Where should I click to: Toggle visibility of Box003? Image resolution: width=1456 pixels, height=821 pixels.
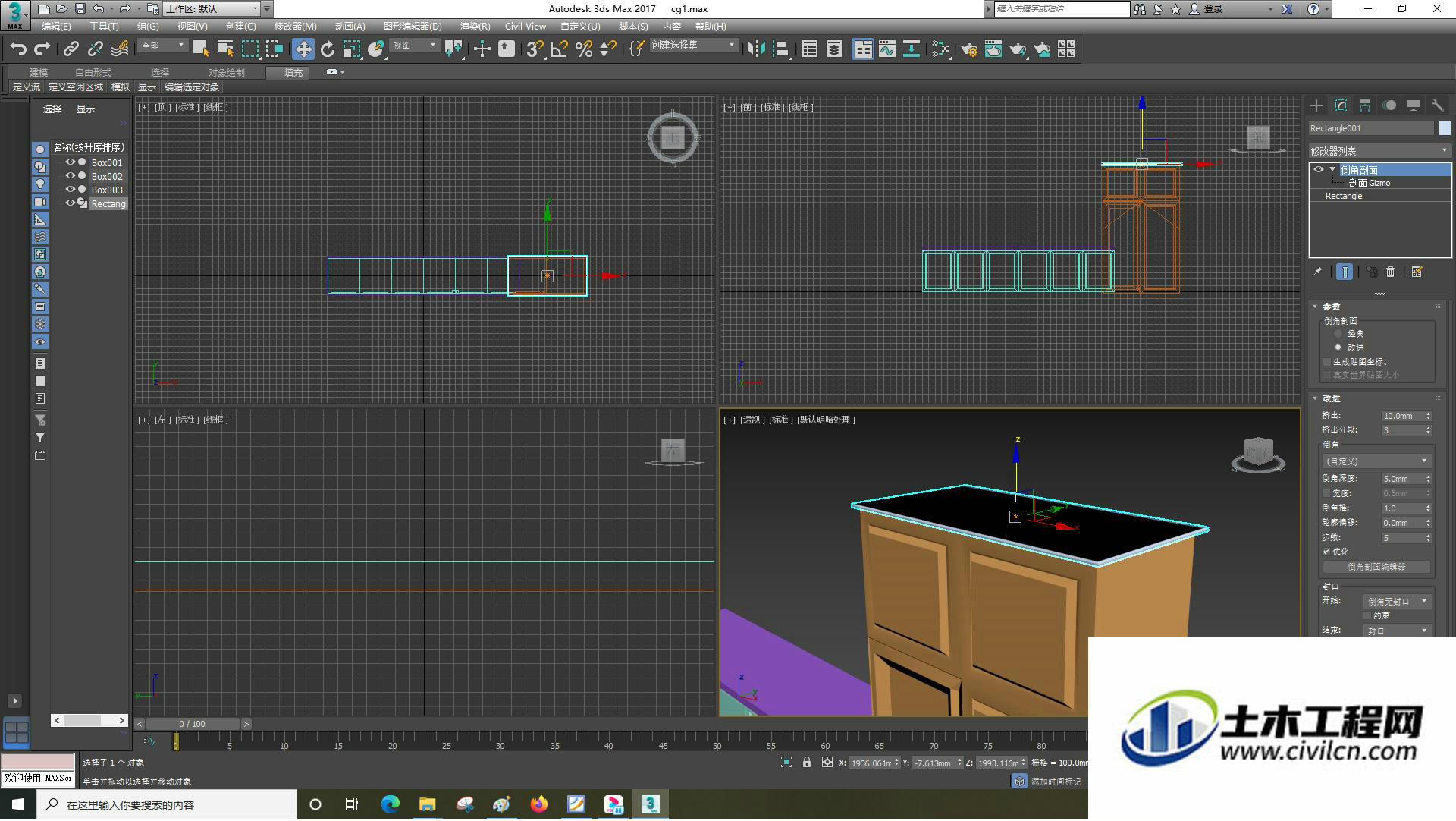(x=71, y=190)
